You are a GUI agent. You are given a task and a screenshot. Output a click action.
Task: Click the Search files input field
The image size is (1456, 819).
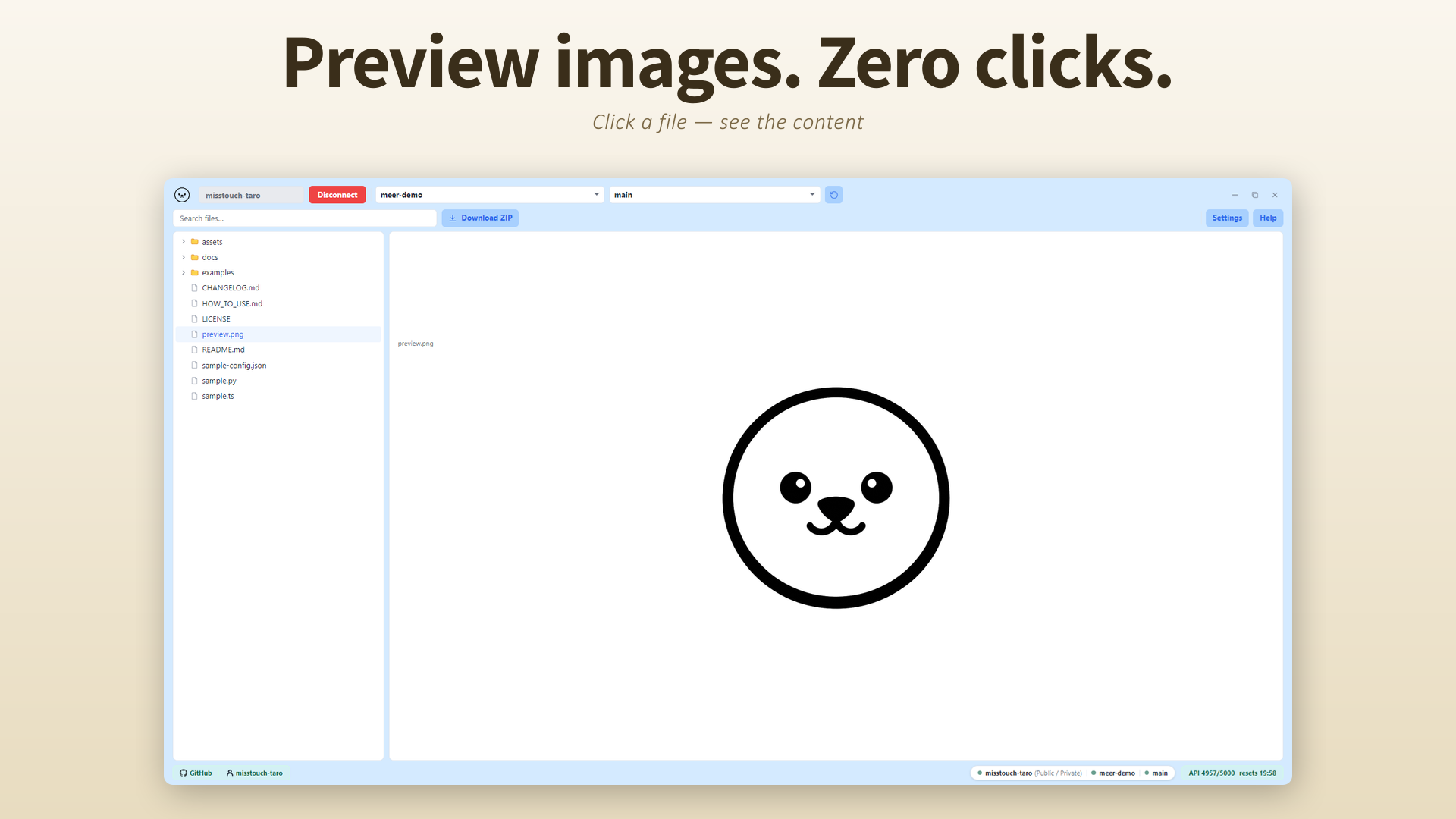[305, 218]
